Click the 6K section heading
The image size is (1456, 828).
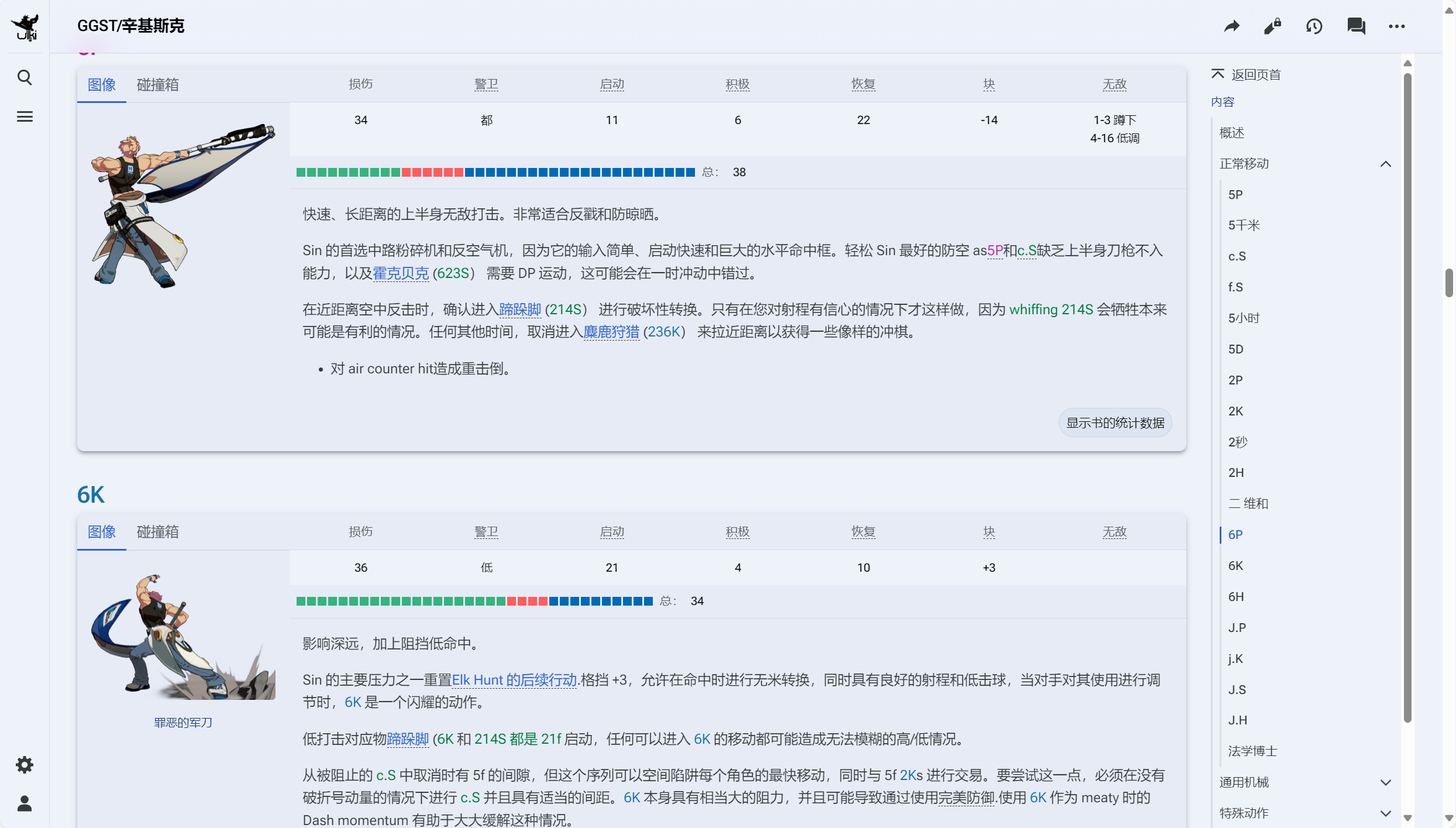pyautogui.click(x=91, y=495)
